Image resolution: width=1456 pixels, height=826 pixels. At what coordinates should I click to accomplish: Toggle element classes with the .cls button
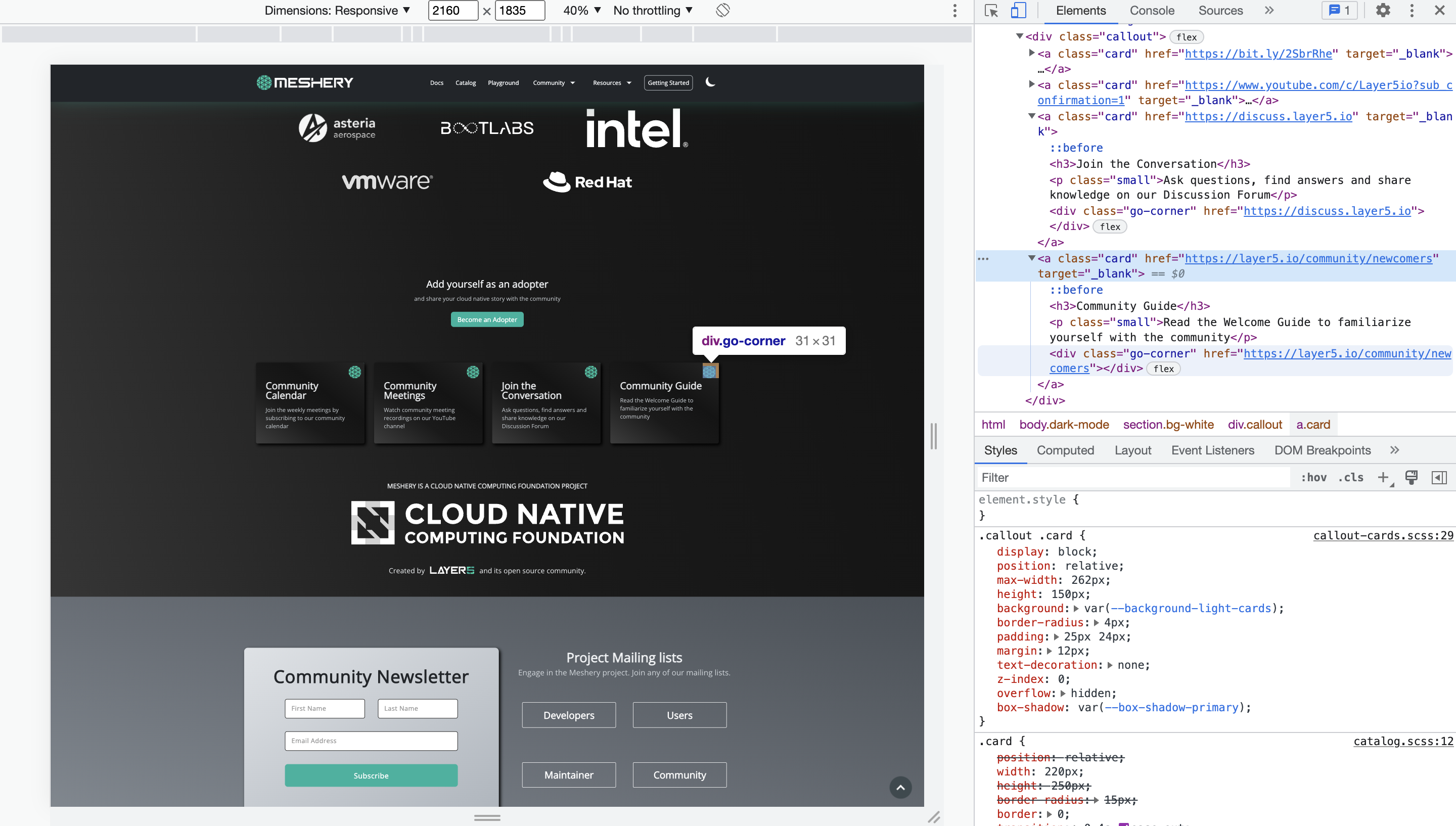[x=1350, y=477]
